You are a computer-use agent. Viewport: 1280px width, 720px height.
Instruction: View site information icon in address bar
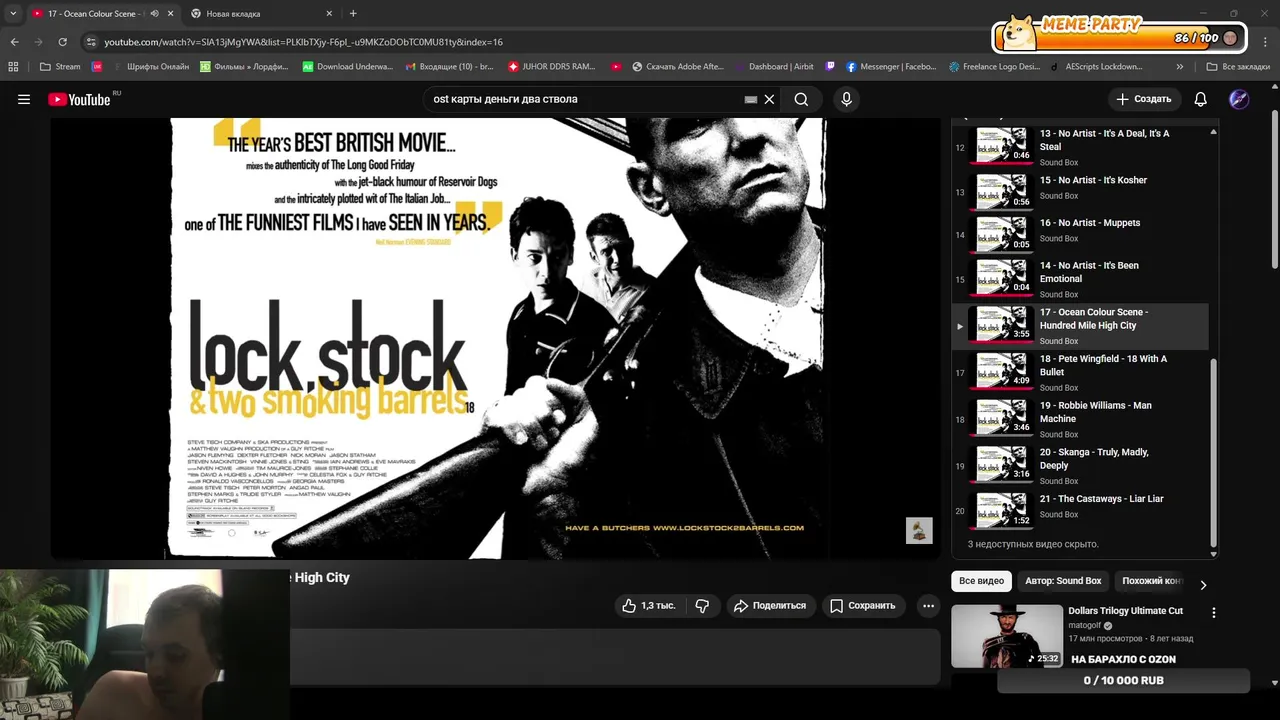(x=91, y=42)
